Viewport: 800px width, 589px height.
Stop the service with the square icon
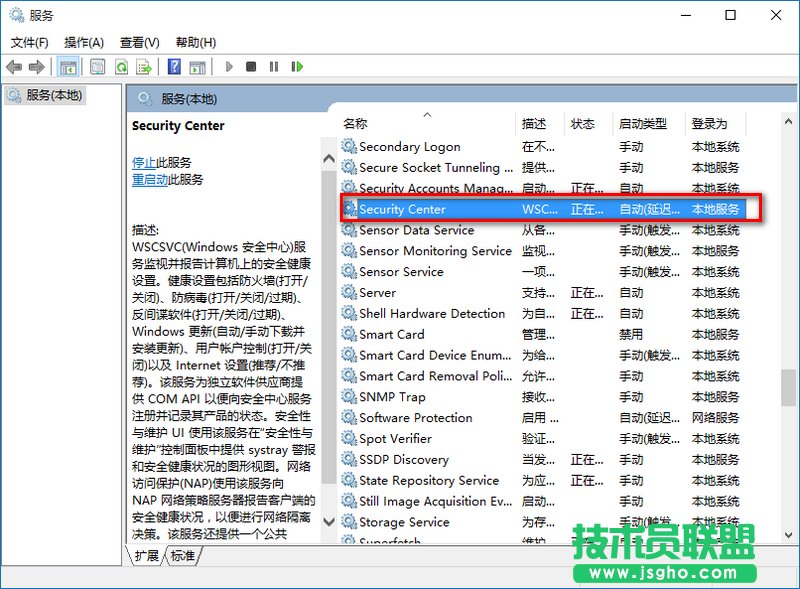pyautogui.click(x=250, y=67)
